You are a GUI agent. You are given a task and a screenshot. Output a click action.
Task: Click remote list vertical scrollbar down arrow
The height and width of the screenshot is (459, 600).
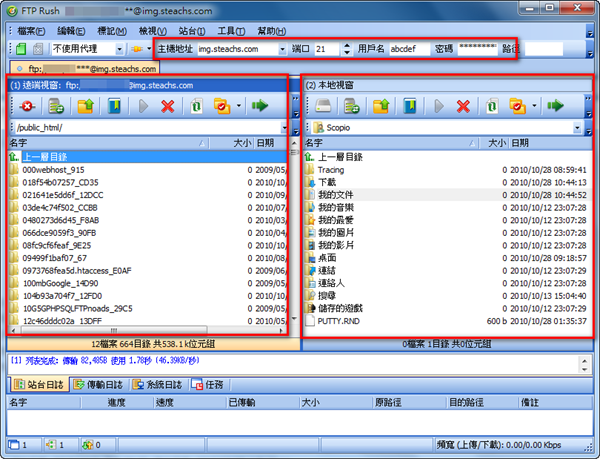point(294,319)
